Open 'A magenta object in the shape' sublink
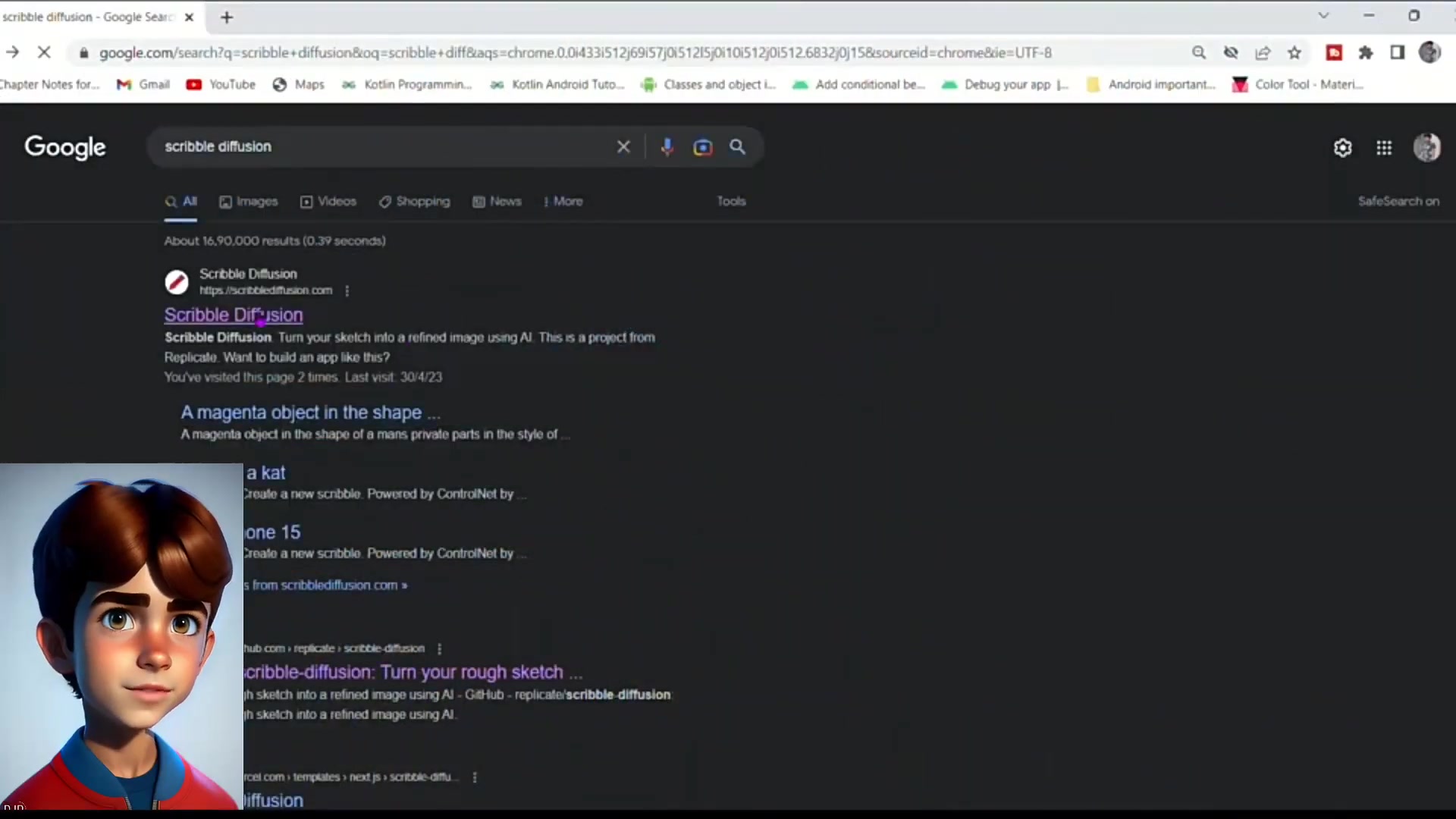1456x819 pixels. point(310,413)
